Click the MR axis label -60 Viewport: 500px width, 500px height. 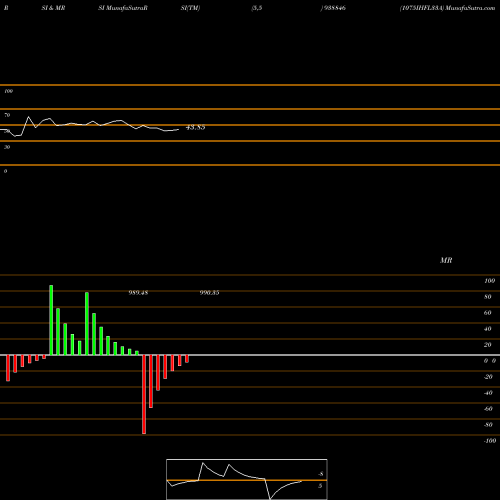pos(488,409)
